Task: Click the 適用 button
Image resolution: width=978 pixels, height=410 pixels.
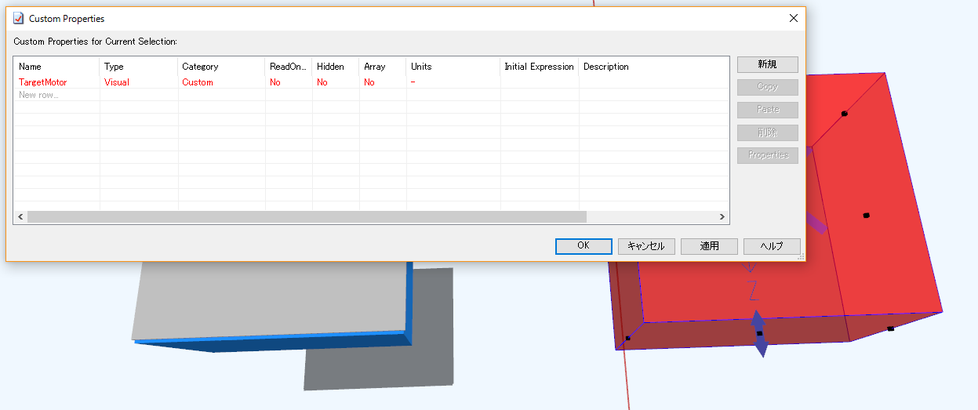Action: tap(709, 246)
